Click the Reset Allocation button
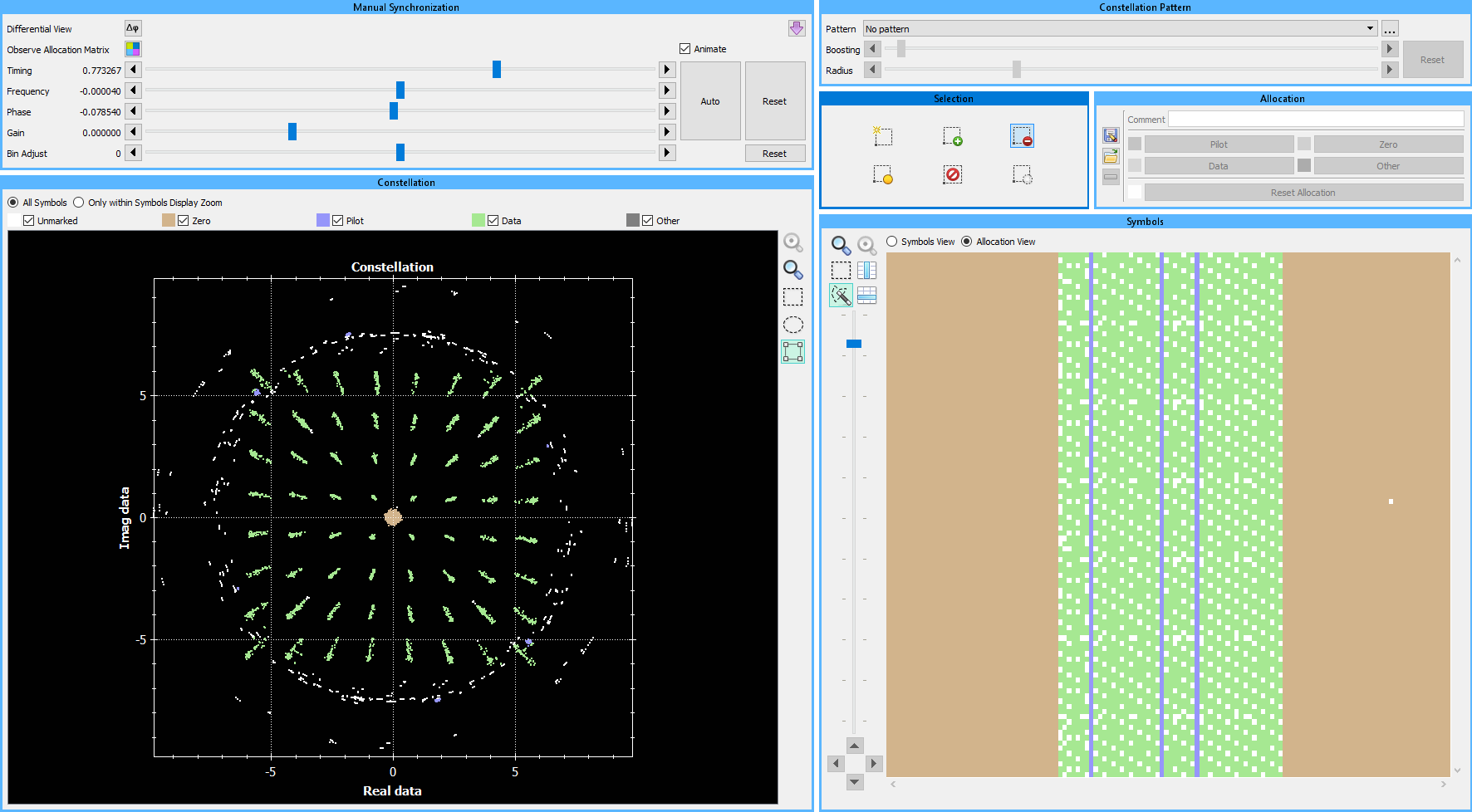The image size is (1472, 812). click(1303, 193)
